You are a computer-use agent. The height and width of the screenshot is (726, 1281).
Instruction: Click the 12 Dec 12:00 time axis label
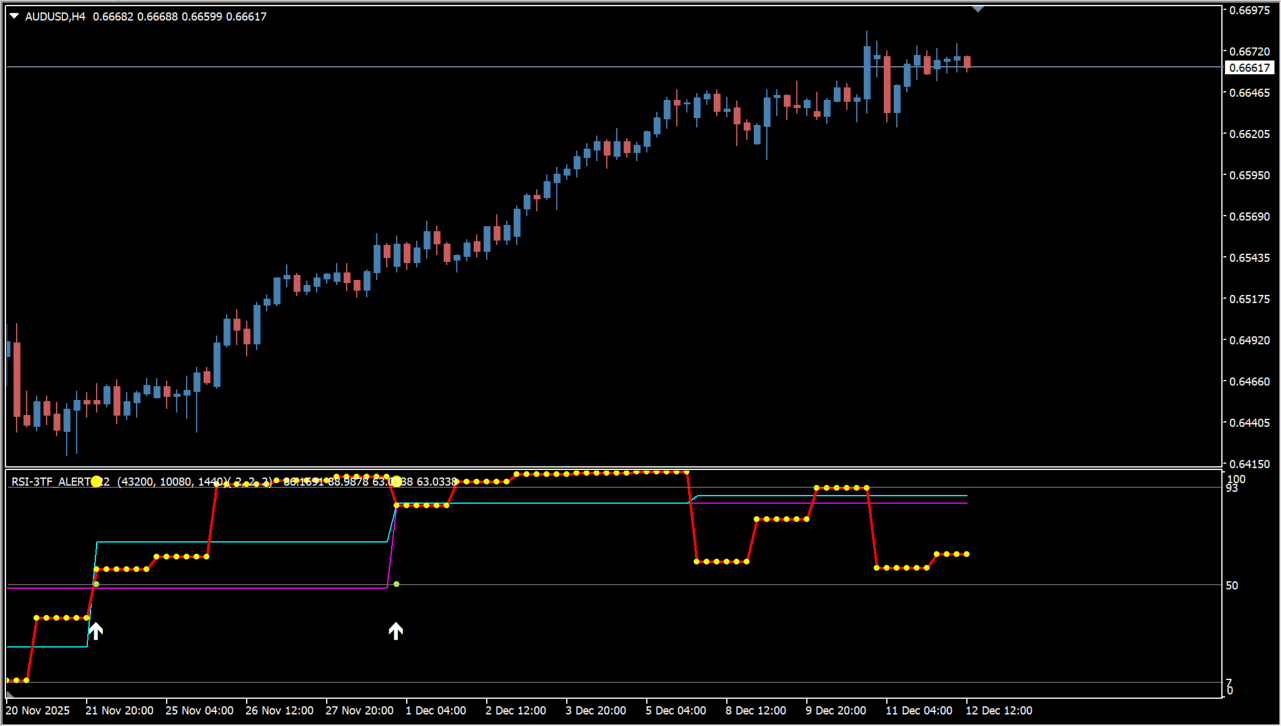coord(998,711)
